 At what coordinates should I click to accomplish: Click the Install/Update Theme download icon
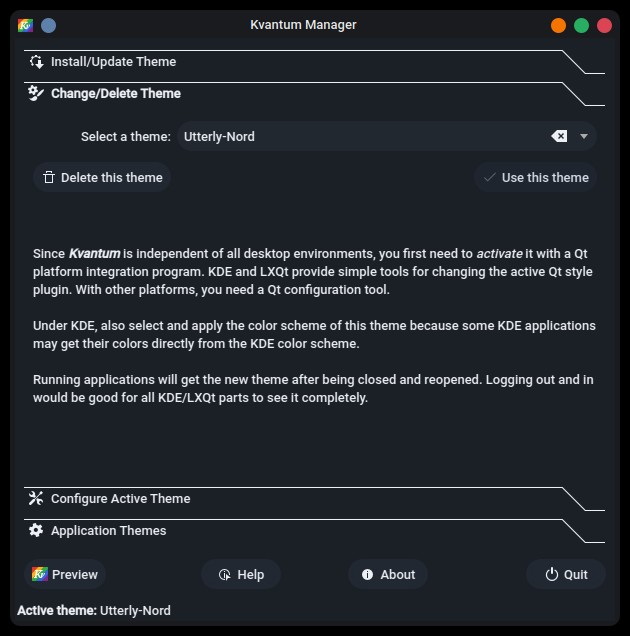click(x=36, y=62)
